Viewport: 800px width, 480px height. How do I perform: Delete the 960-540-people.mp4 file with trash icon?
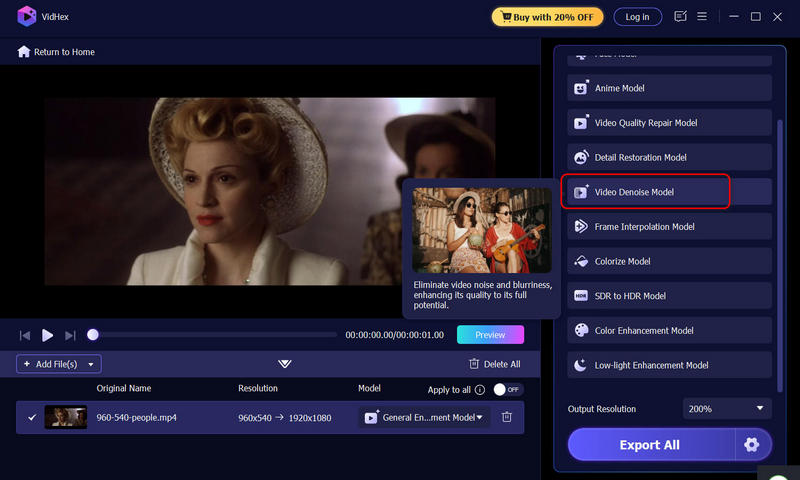tap(507, 417)
